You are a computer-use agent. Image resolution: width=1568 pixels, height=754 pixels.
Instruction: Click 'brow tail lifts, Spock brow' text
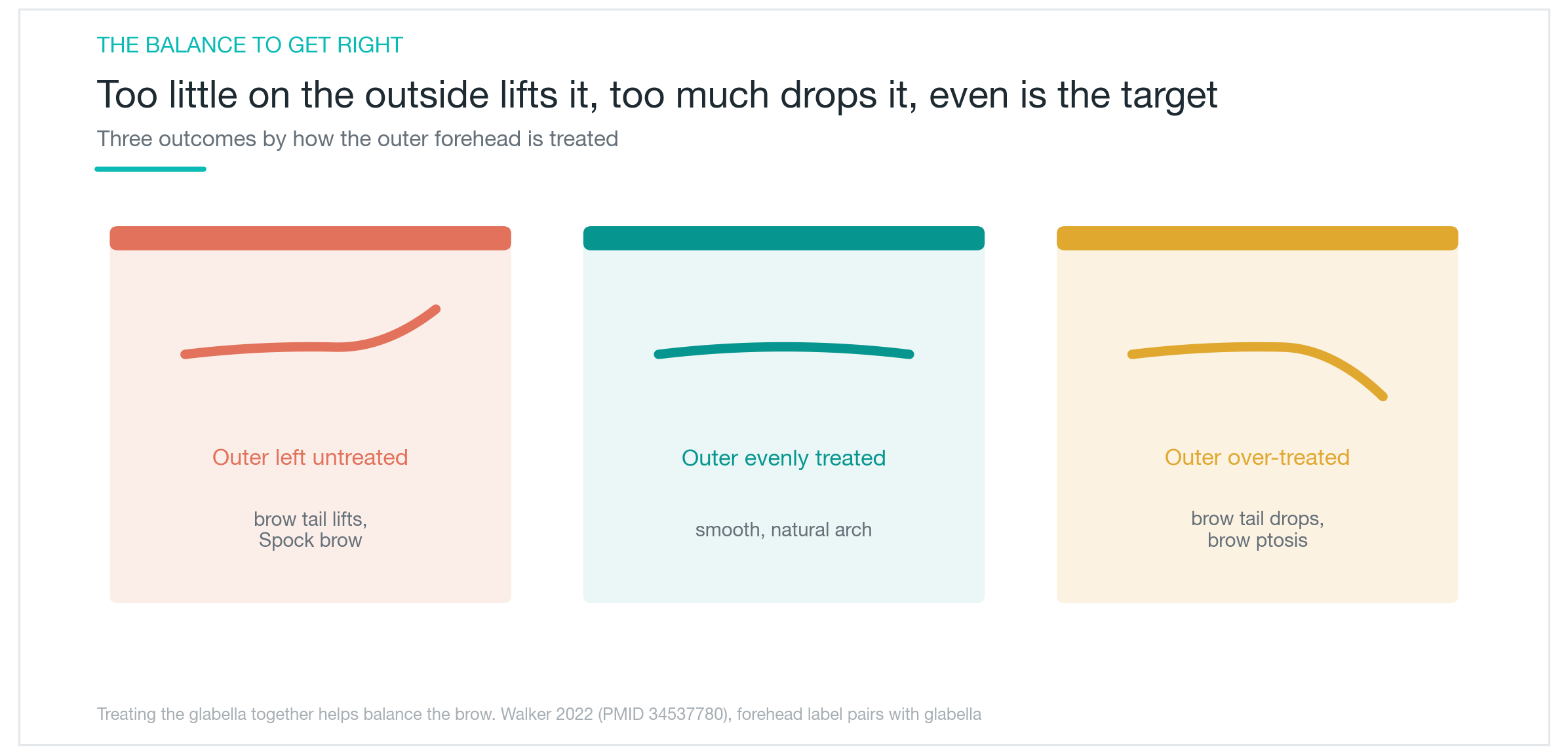[310, 529]
